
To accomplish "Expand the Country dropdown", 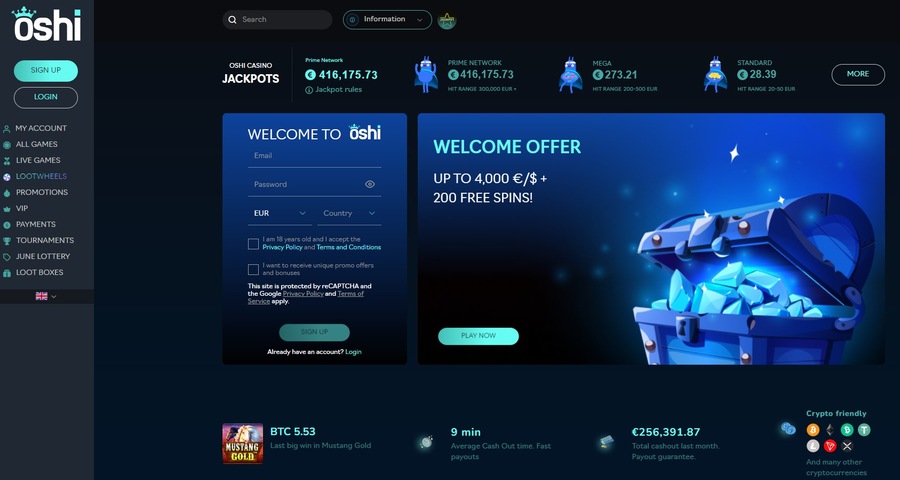I will click(349, 213).
